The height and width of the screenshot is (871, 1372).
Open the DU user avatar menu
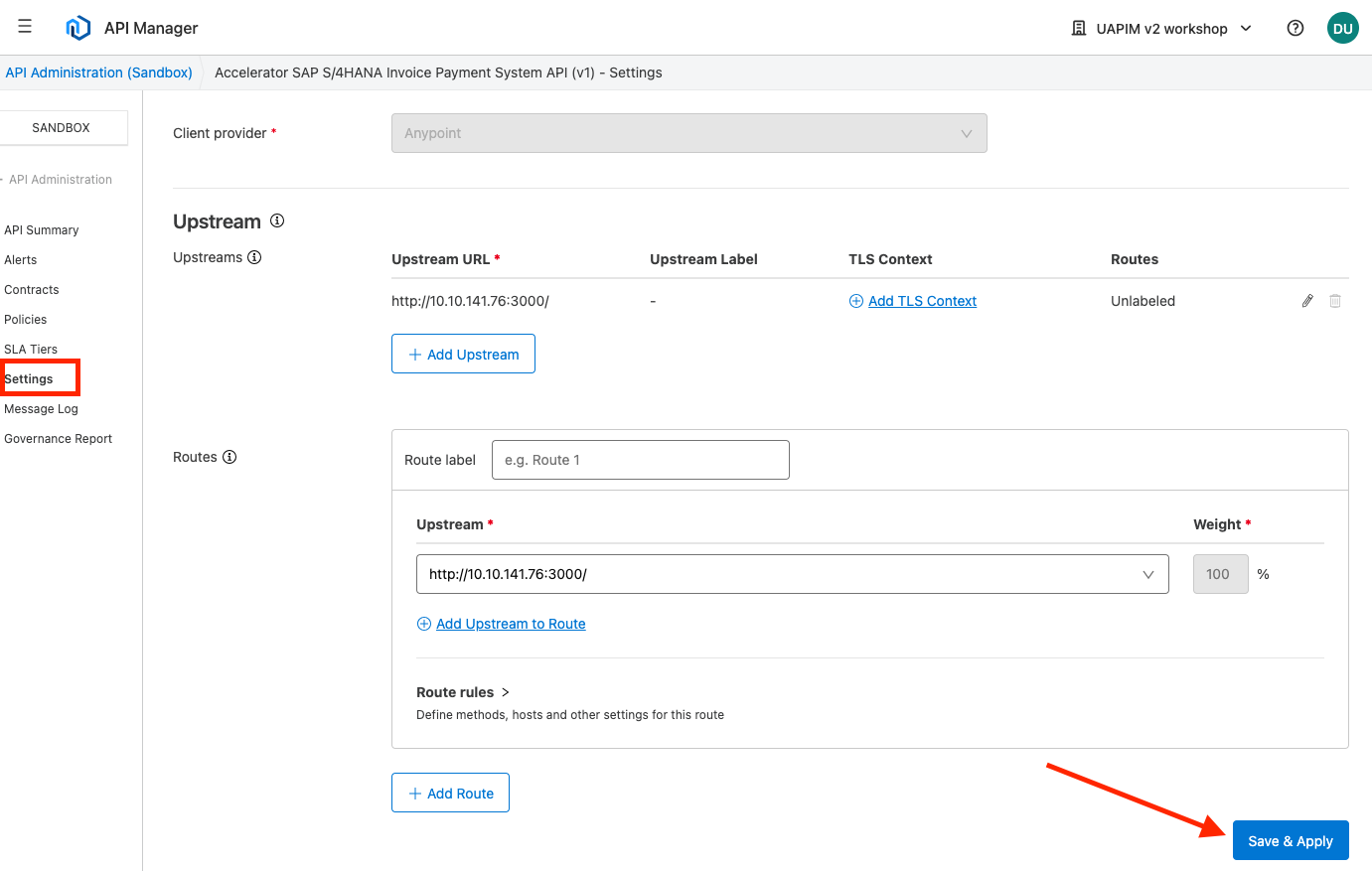tap(1343, 28)
